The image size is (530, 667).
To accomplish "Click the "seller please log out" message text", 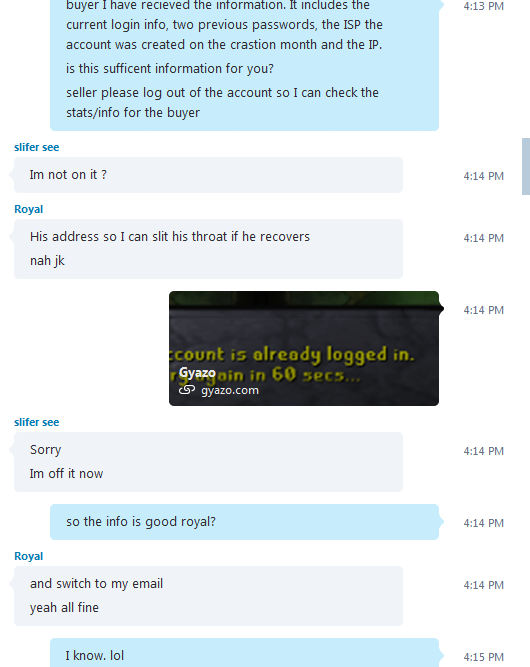I will pyautogui.click(x=222, y=103).
